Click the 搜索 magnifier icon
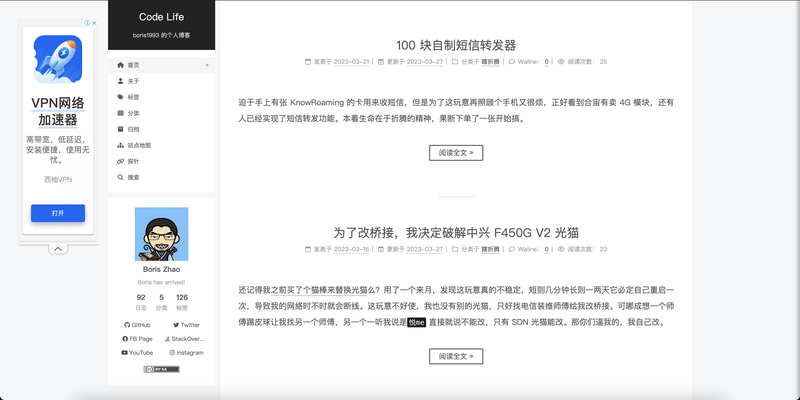 point(120,177)
